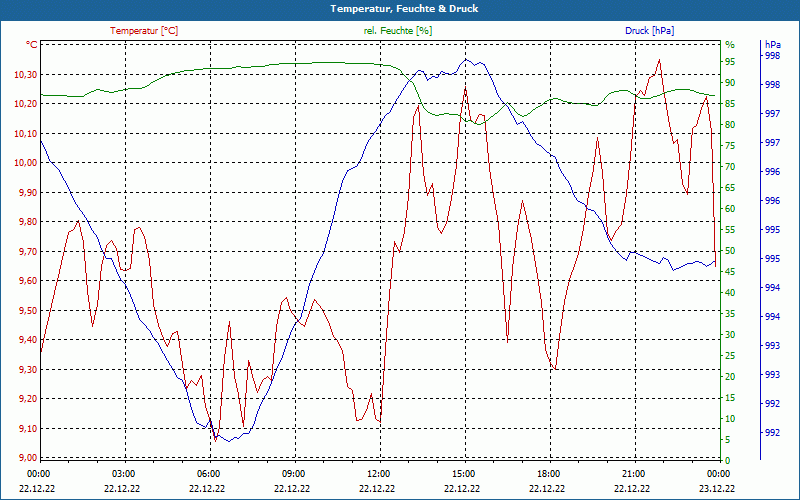This screenshot has height=500, width=800.
Task: Select the blue 'Druck [hPa]' legend label
Action: click(x=649, y=31)
